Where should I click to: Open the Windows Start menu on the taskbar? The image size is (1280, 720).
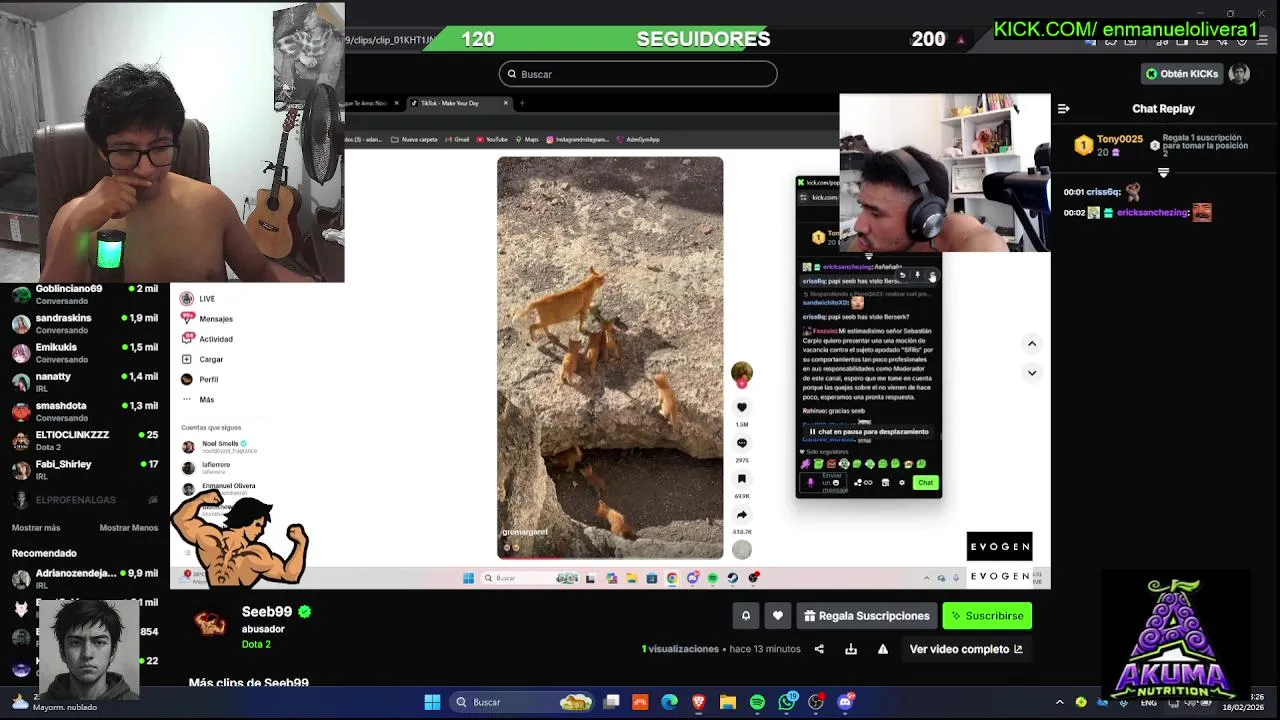pyautogui.click(x=432, y=702)
